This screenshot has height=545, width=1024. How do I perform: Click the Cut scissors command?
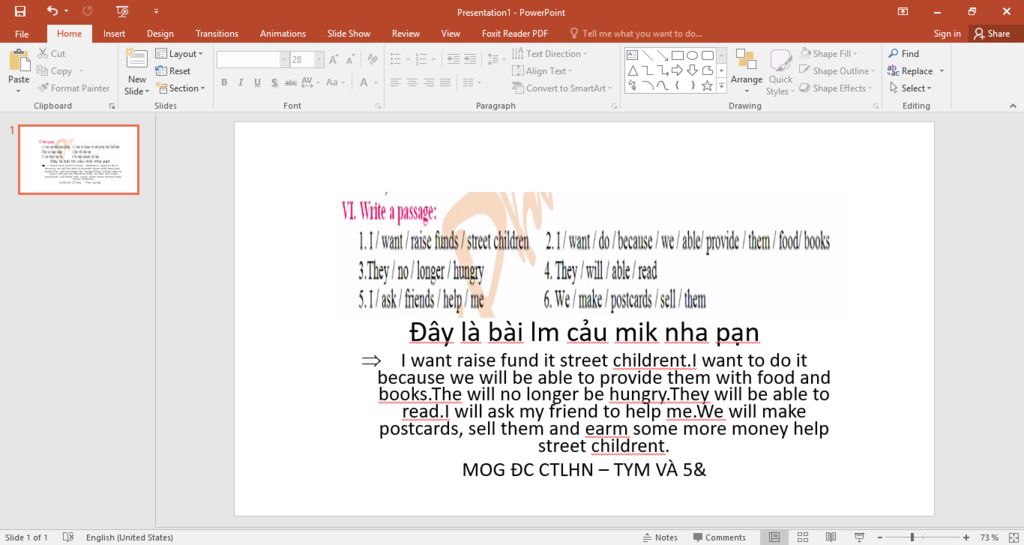(51, 54)
